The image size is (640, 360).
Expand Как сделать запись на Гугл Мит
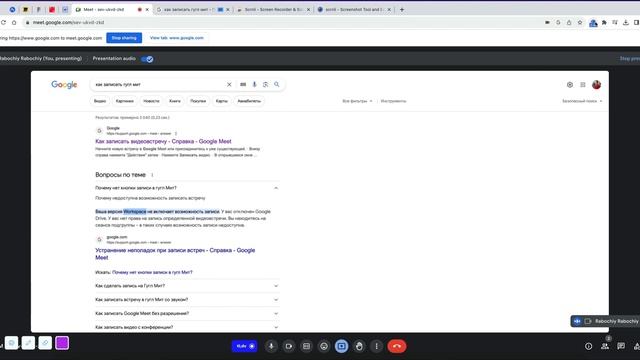click(x=187, y=286)
